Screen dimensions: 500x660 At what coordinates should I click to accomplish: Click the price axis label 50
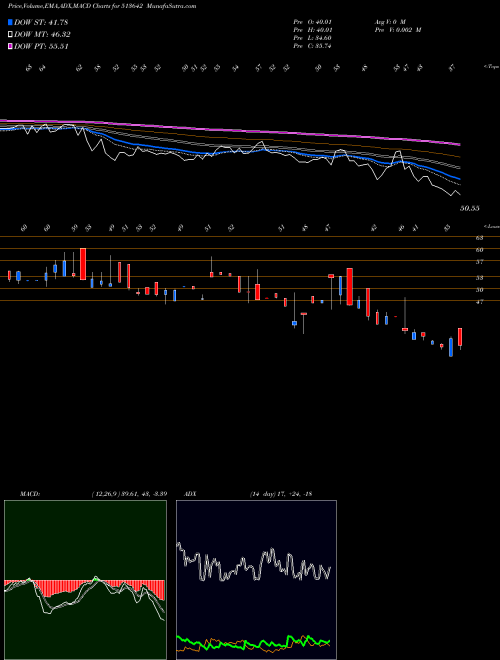pyautogui.click(x=479, y=290)
